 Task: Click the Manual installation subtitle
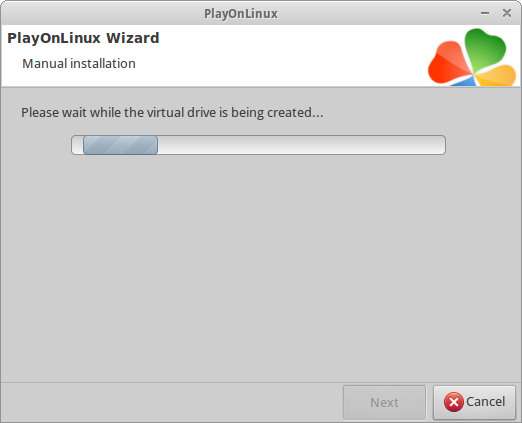pos(79,64)
